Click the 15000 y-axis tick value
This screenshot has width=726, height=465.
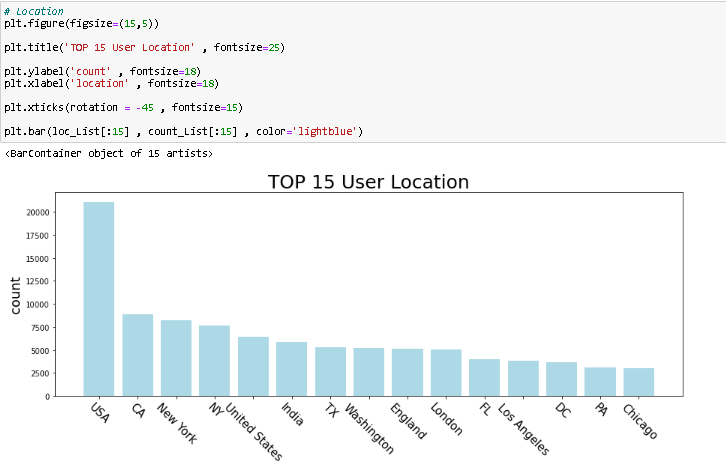(38, 259)
